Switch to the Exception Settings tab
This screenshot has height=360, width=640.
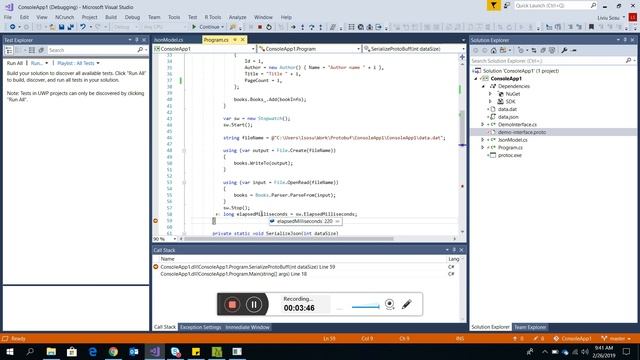[200, 327]
